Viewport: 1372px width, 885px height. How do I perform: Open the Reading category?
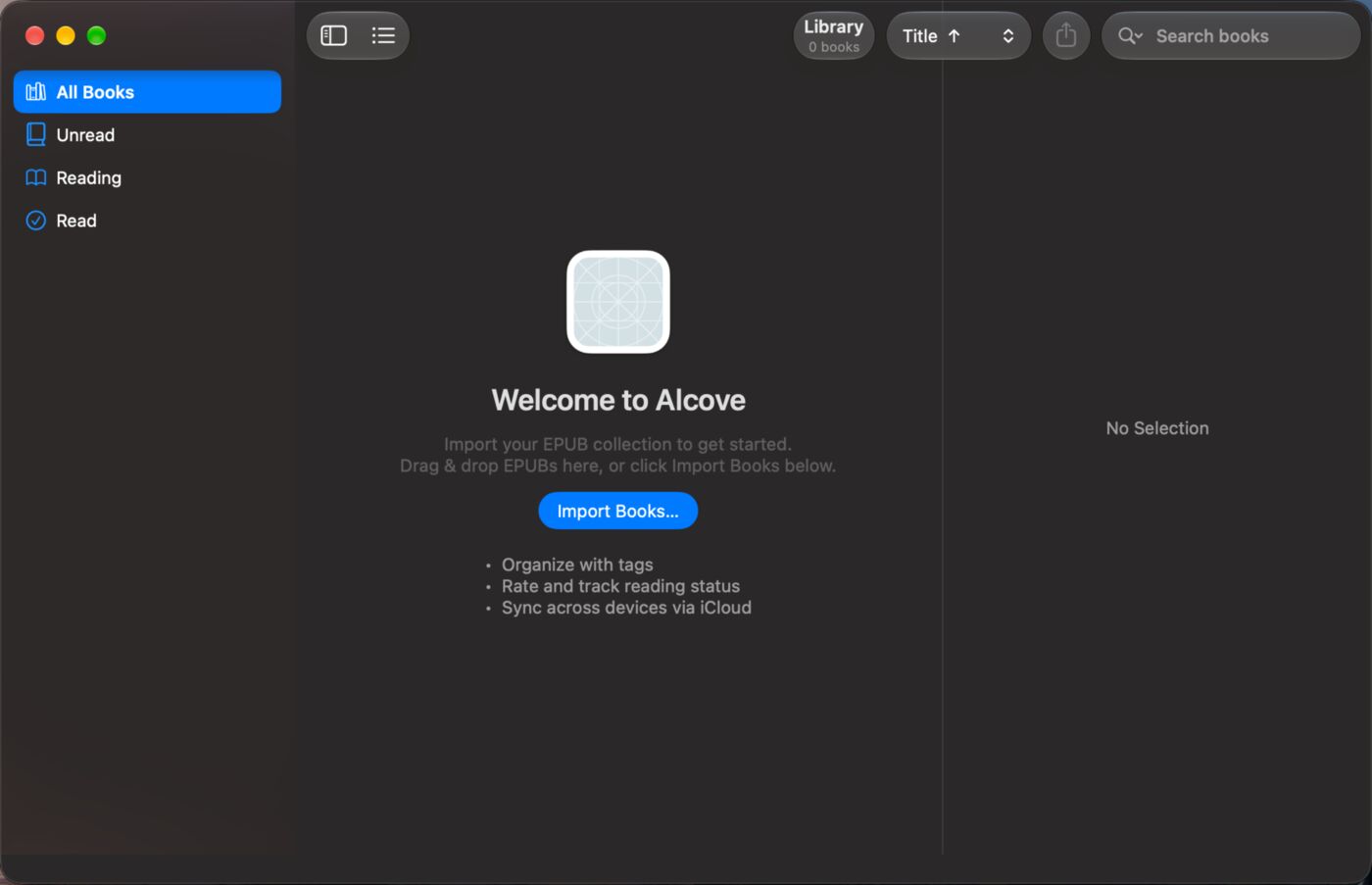tap(147, 177)
